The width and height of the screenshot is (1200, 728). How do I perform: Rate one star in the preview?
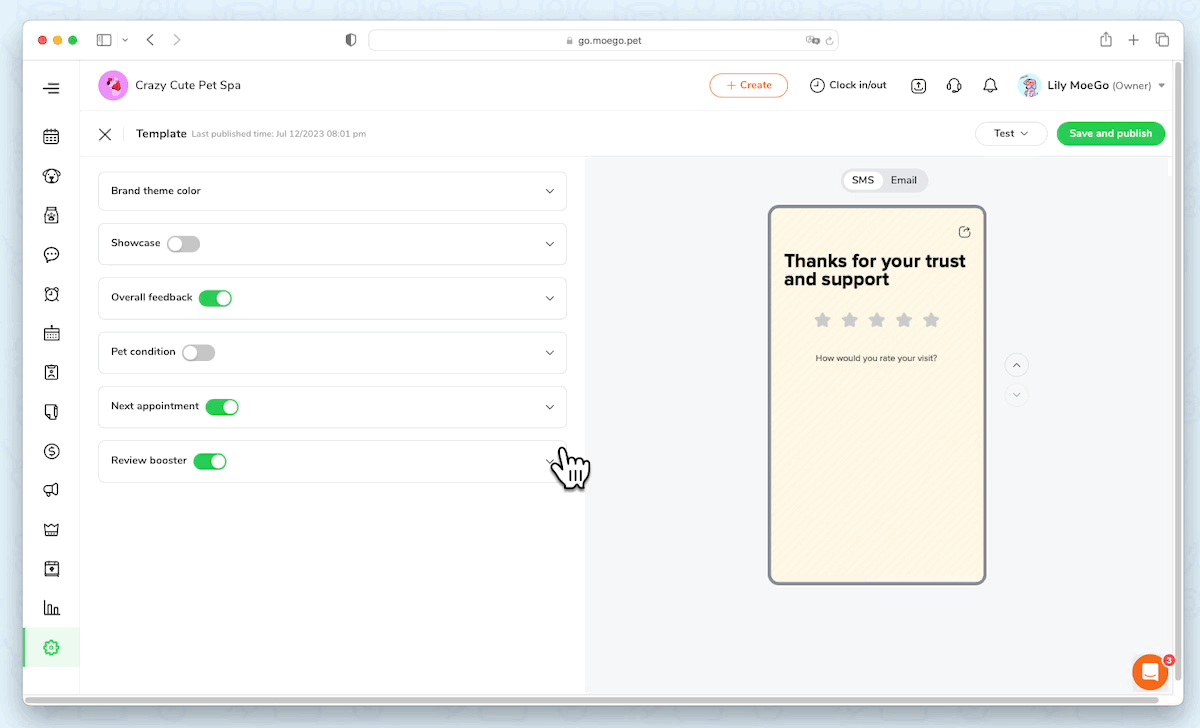coord(822,320)
